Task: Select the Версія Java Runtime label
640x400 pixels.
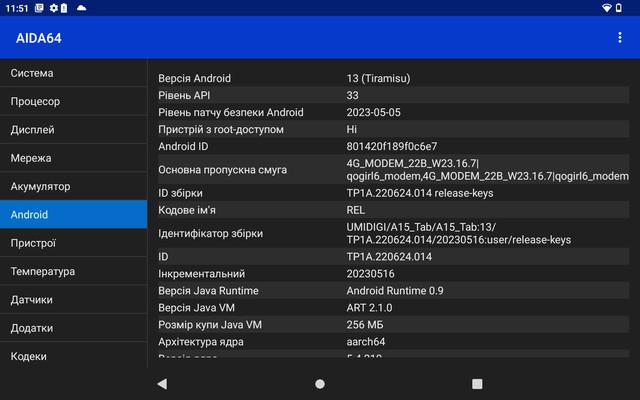Action: click(208, 291)
